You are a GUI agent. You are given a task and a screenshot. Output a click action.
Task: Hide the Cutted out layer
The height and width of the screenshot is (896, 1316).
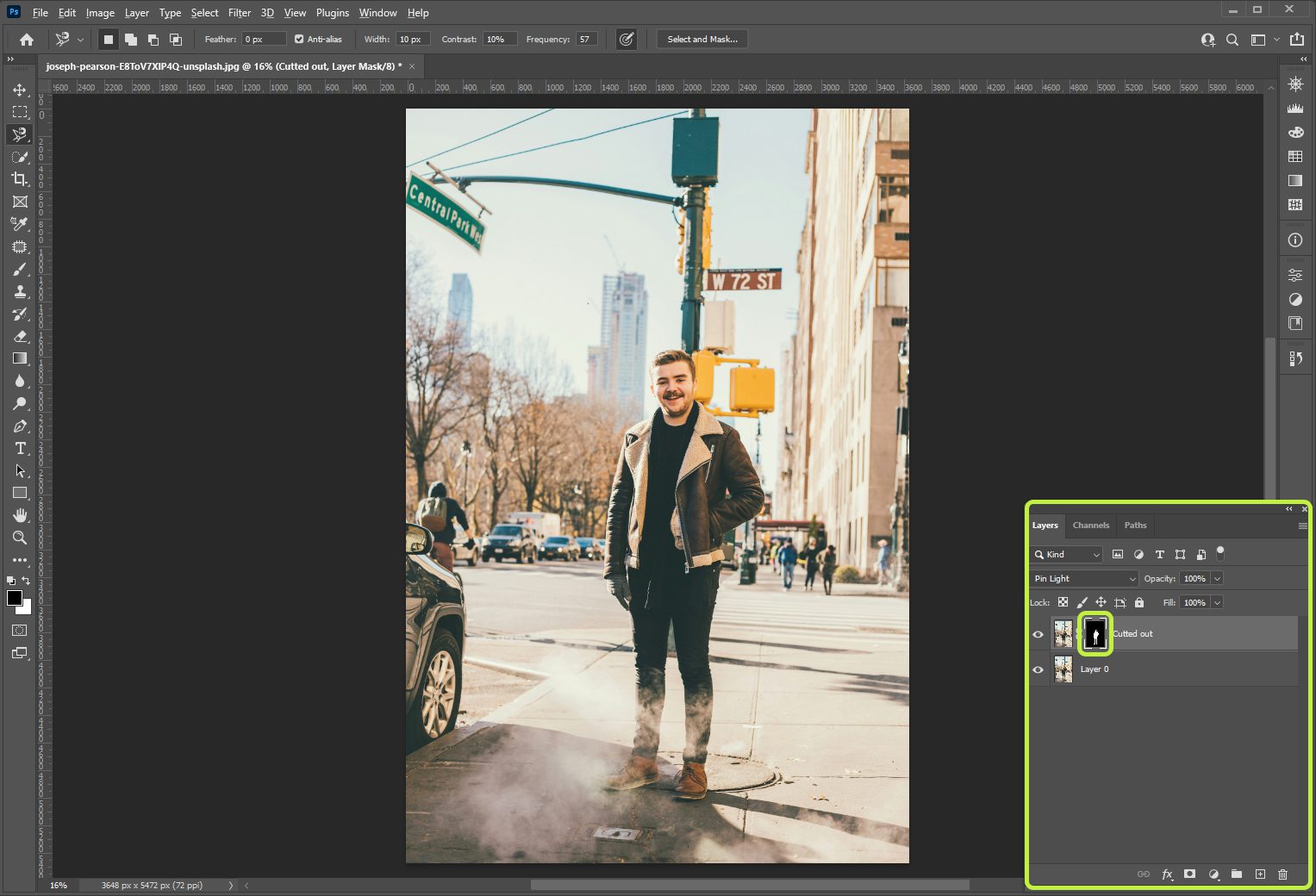coord(1038,635)
